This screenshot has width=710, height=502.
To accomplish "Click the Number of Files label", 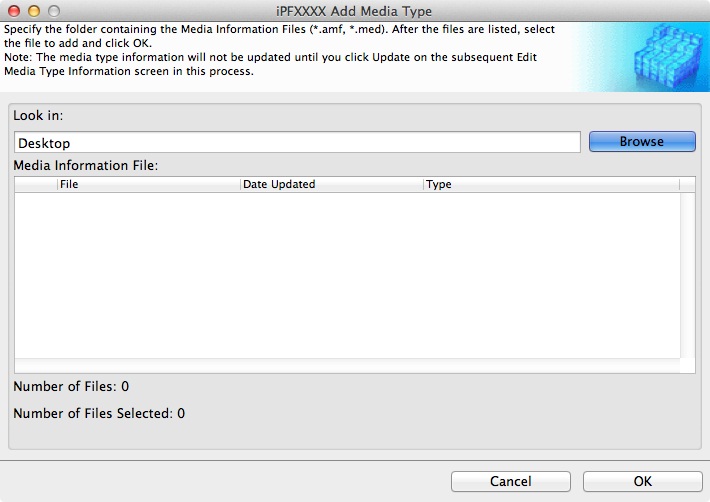I will coord(71,386).
